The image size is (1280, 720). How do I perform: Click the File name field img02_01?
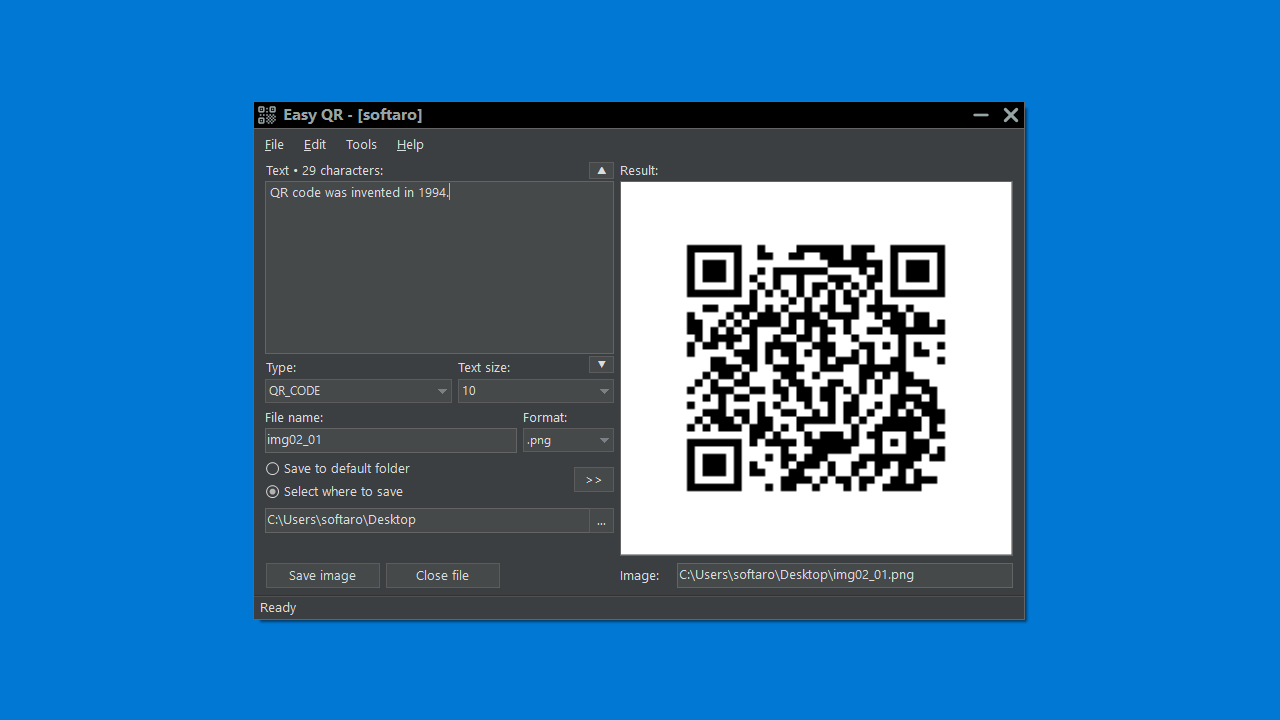coord(391,440)
